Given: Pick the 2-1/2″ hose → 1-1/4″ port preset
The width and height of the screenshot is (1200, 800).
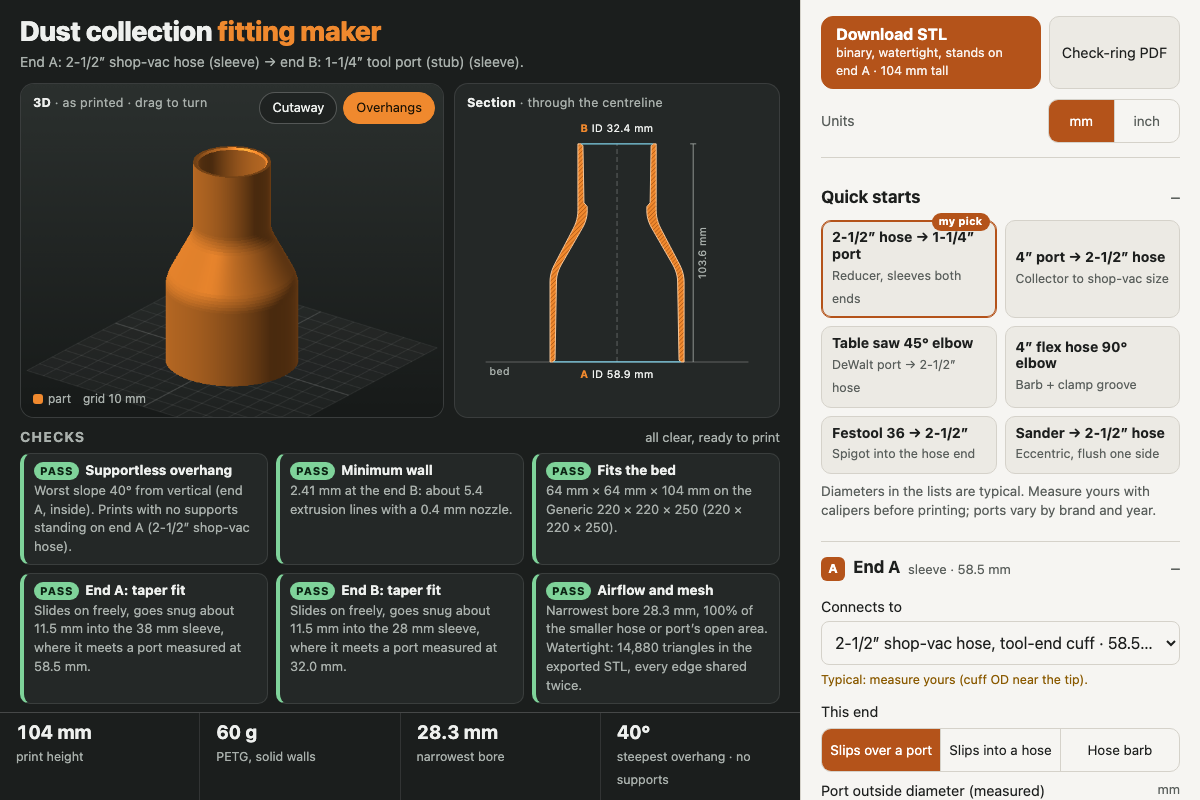Looking at the screenshot, I should (x=909, y=268).
